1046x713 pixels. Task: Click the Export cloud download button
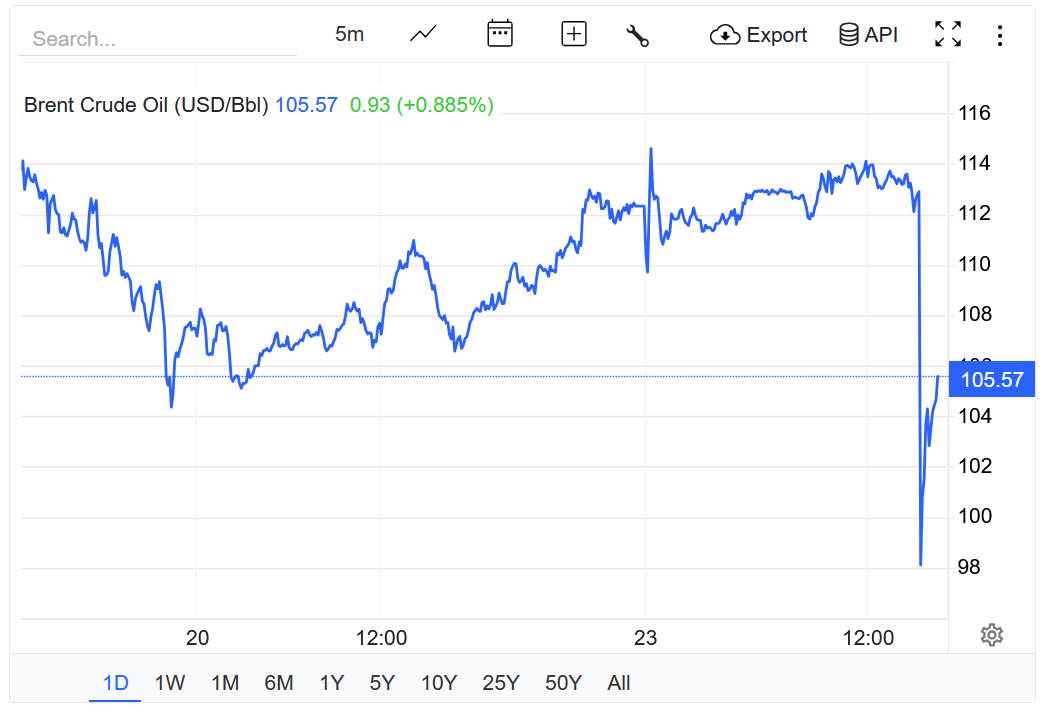[758, 35]
